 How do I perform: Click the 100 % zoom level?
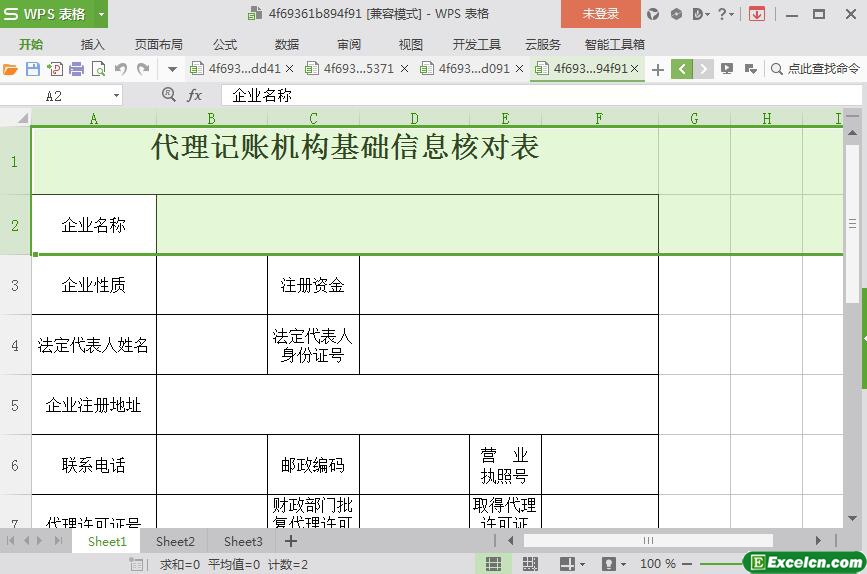click(x=658, y=564)
